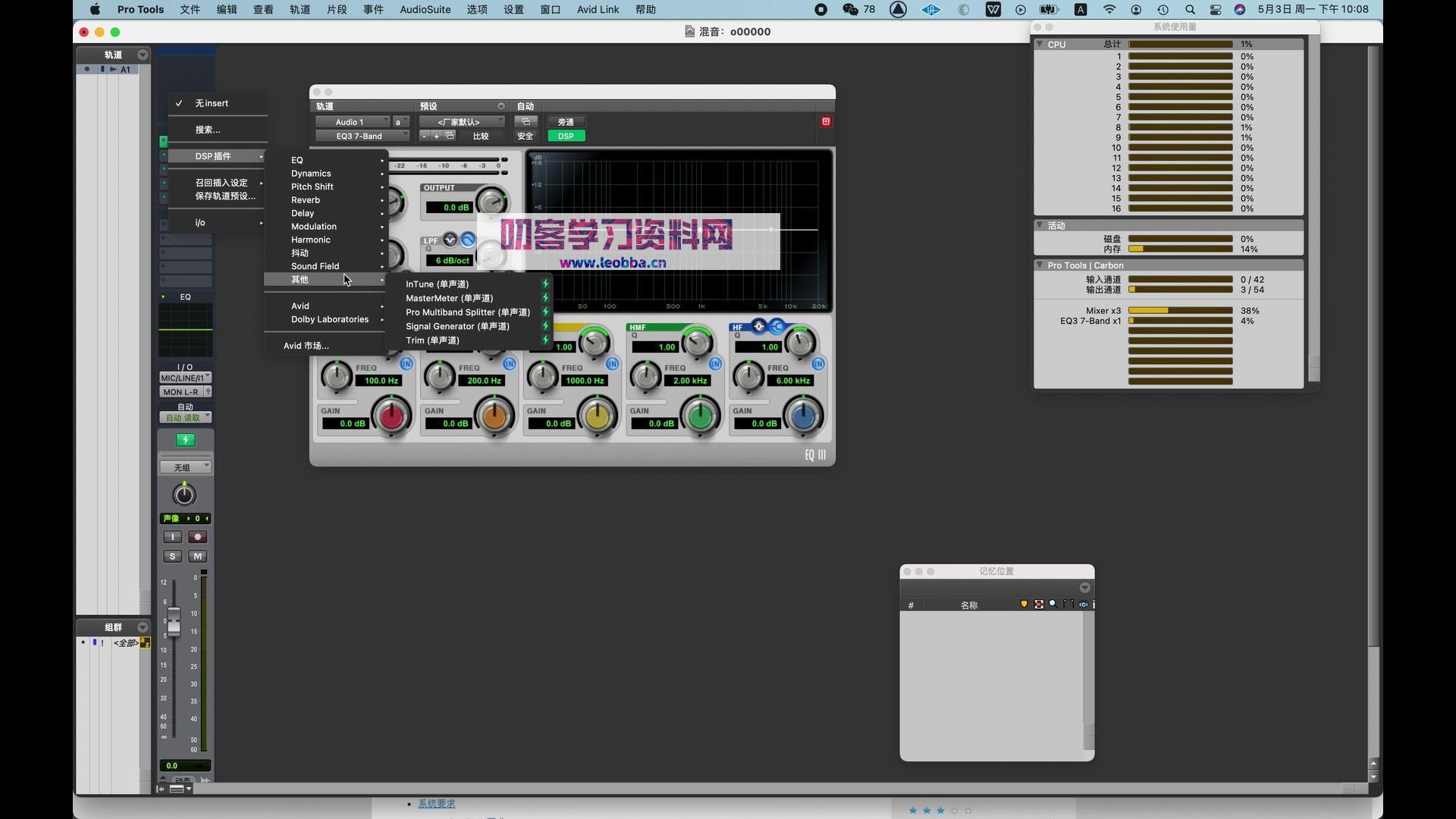The height and width of the screenshot is (819, 1456).
Task: Enable 安全 automation safe mode
Action: [525, 136]
